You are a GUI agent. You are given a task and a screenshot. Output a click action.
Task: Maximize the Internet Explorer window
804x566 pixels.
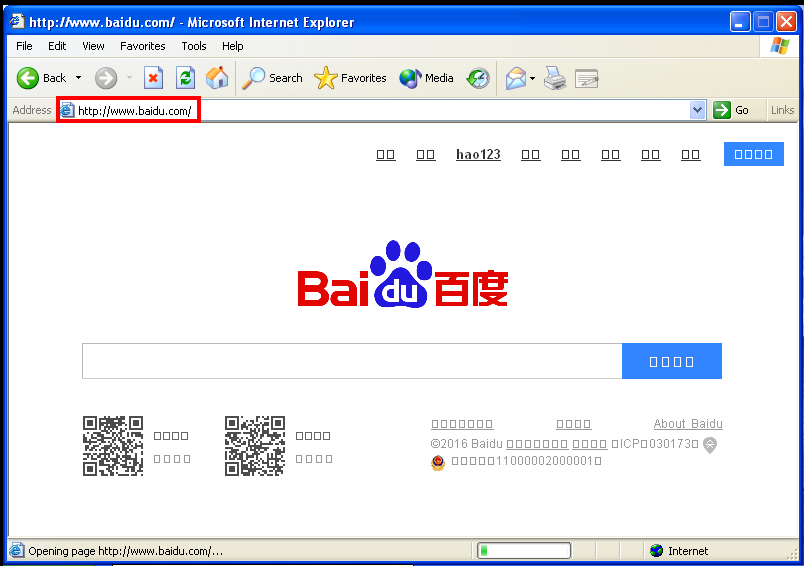(763, 22)
